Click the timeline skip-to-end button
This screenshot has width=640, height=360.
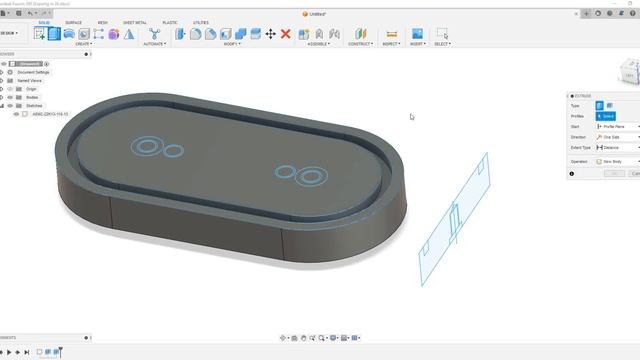pos(27,352)
